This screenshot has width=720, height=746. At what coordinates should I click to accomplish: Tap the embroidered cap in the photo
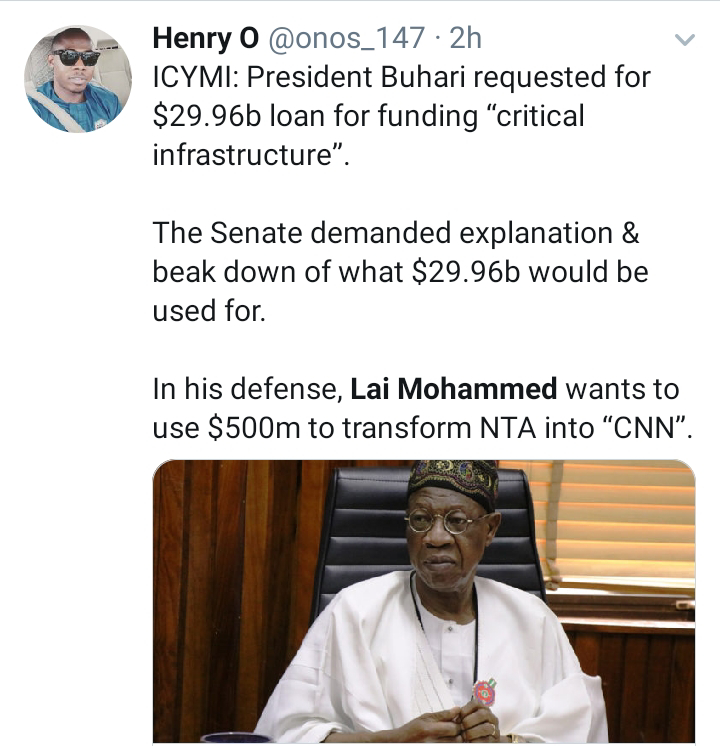(453, 479)
